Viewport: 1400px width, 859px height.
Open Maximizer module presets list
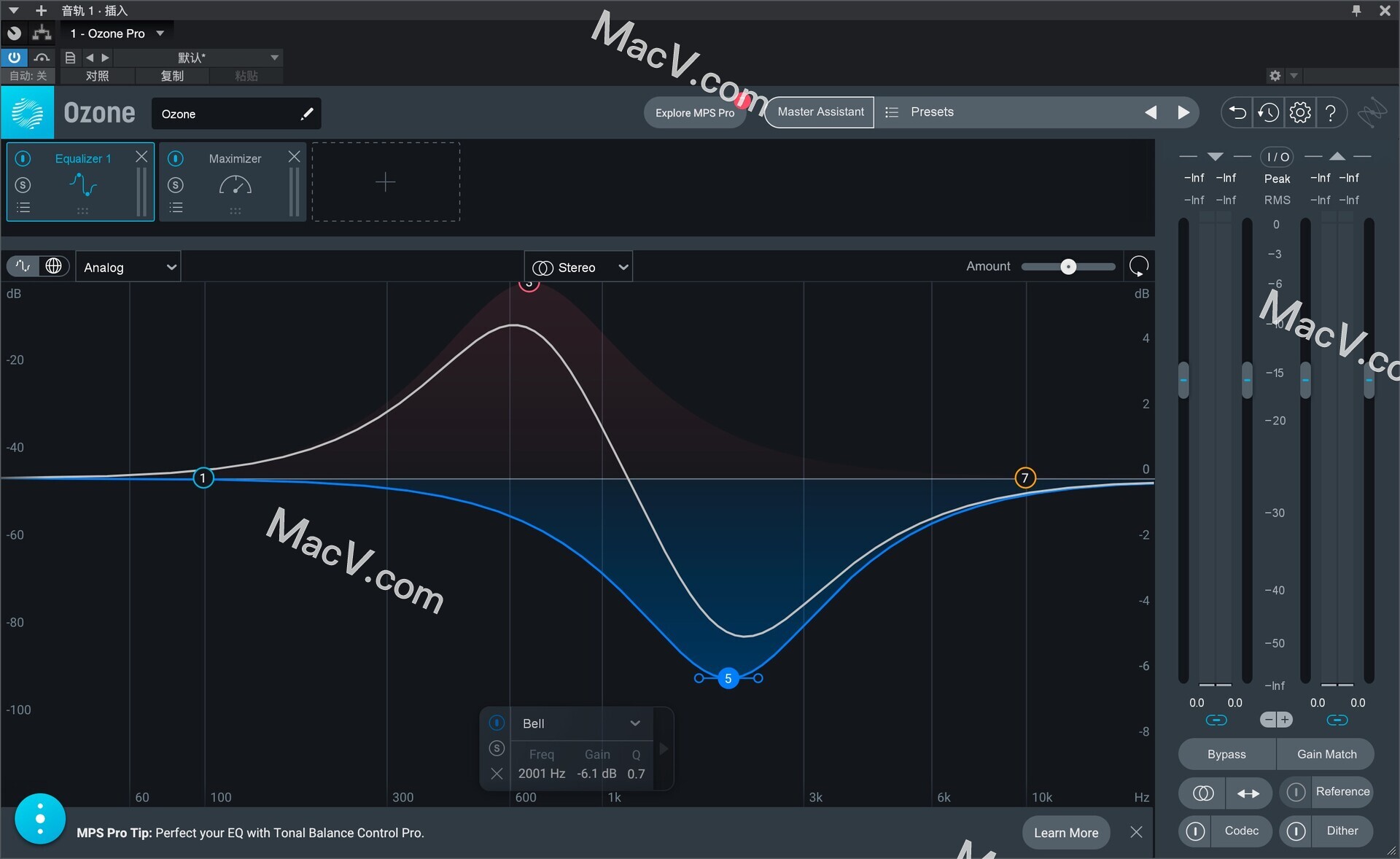pos(176,208)
